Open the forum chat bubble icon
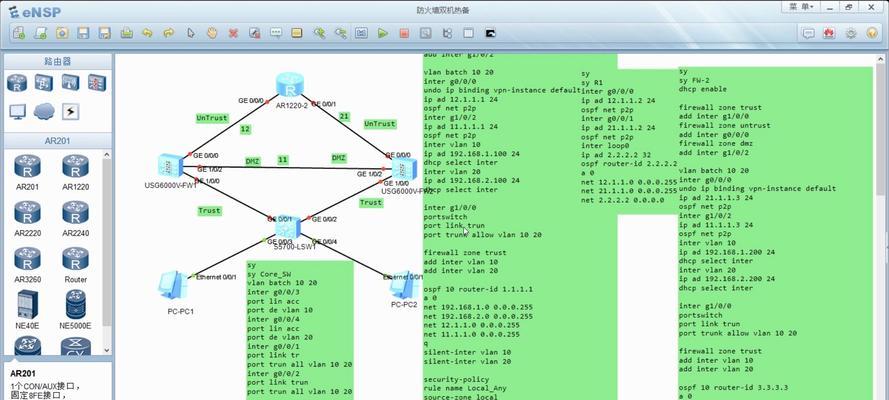This screenshot has width=889, height=400. click(x=808, y=33)
